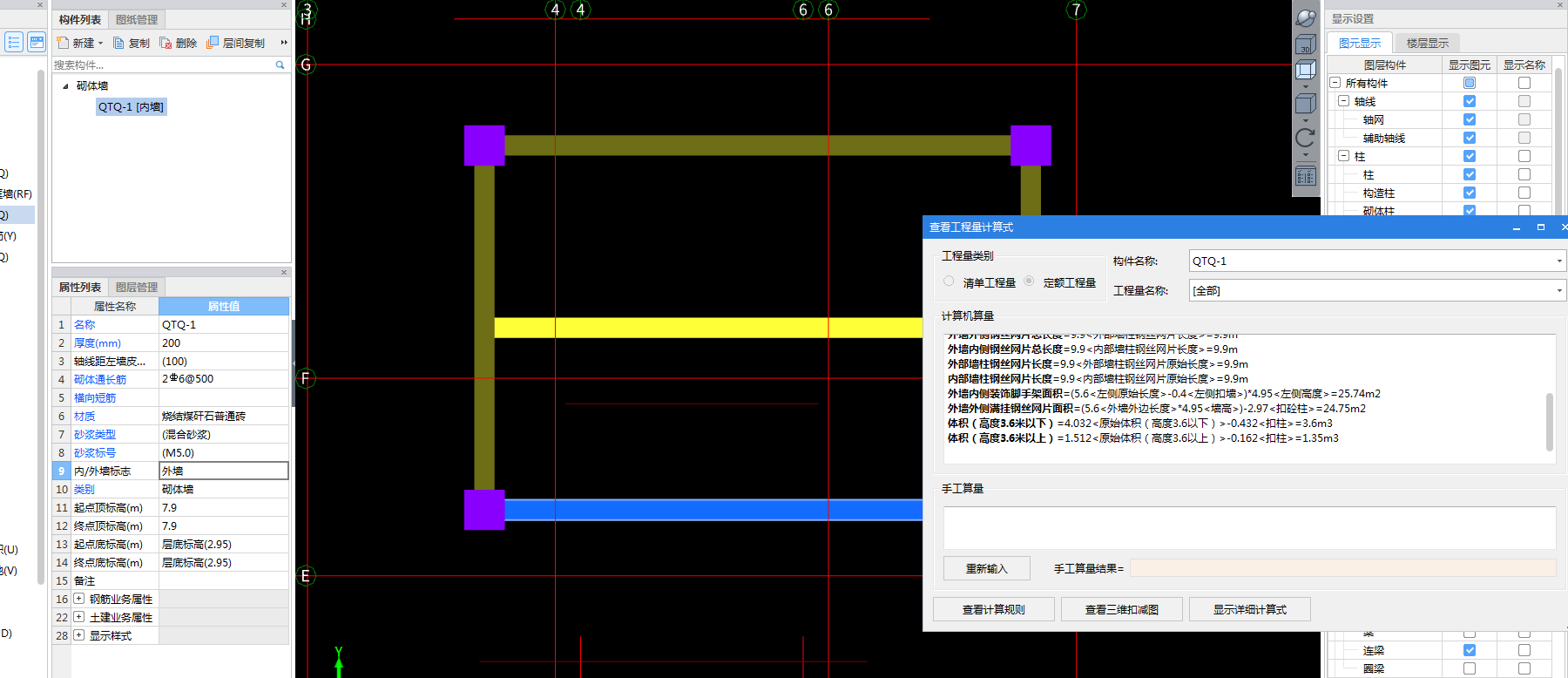This screenshot has height=678, width=1568.
Task: Click the 新建 (new component) icon
Action: (x=63, y=43)
